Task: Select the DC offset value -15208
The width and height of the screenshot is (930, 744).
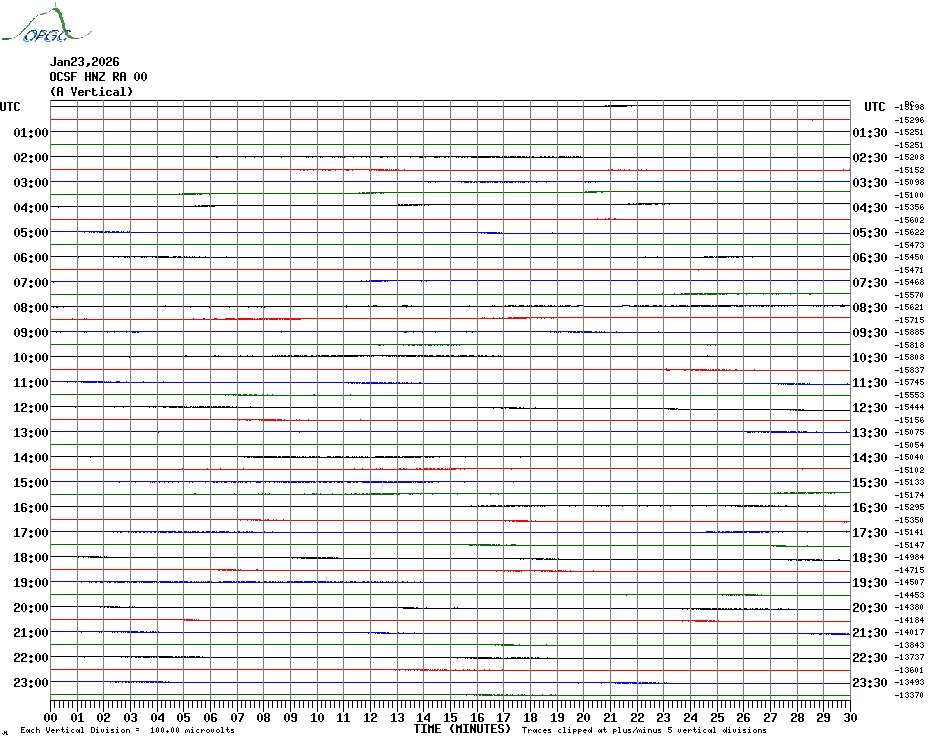Action: 909,157
